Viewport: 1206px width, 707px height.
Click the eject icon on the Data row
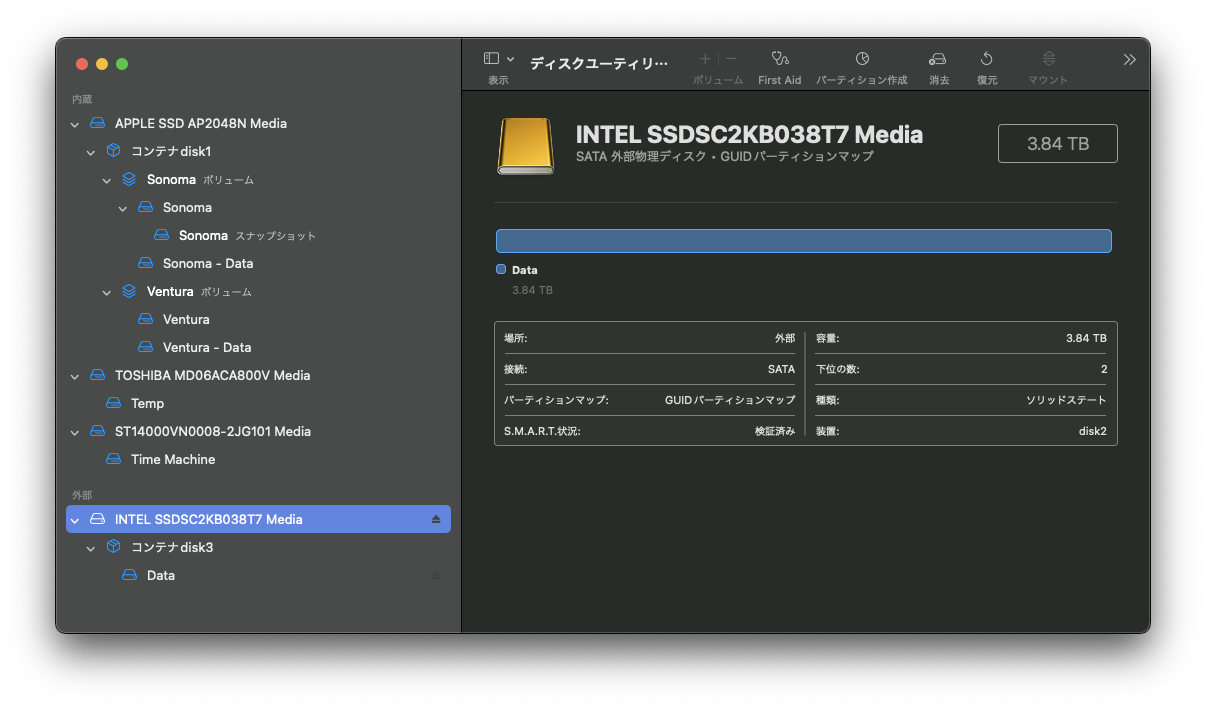[435, 575]
